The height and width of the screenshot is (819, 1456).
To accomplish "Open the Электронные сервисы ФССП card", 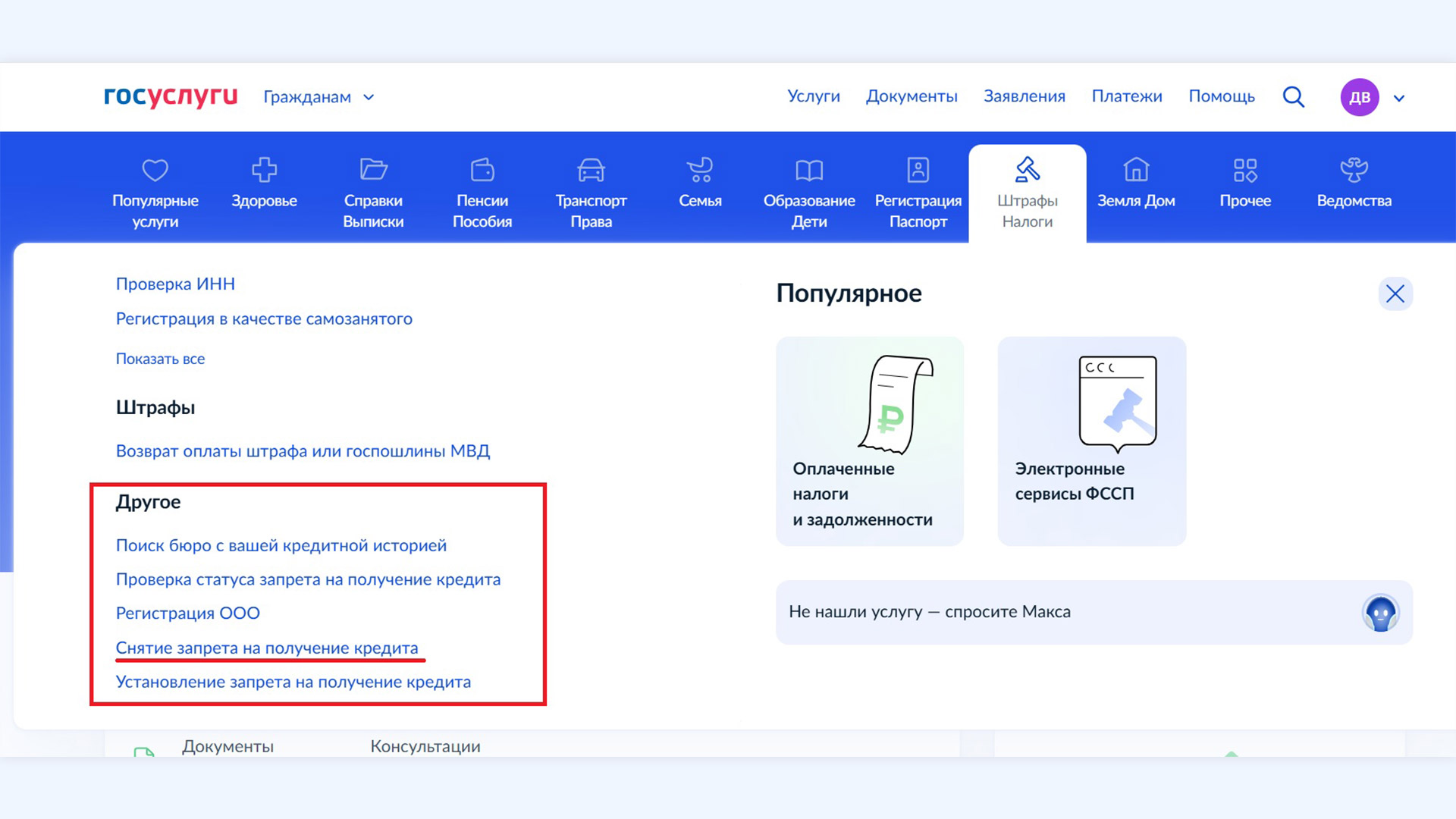I will (x=1091, y=441).
